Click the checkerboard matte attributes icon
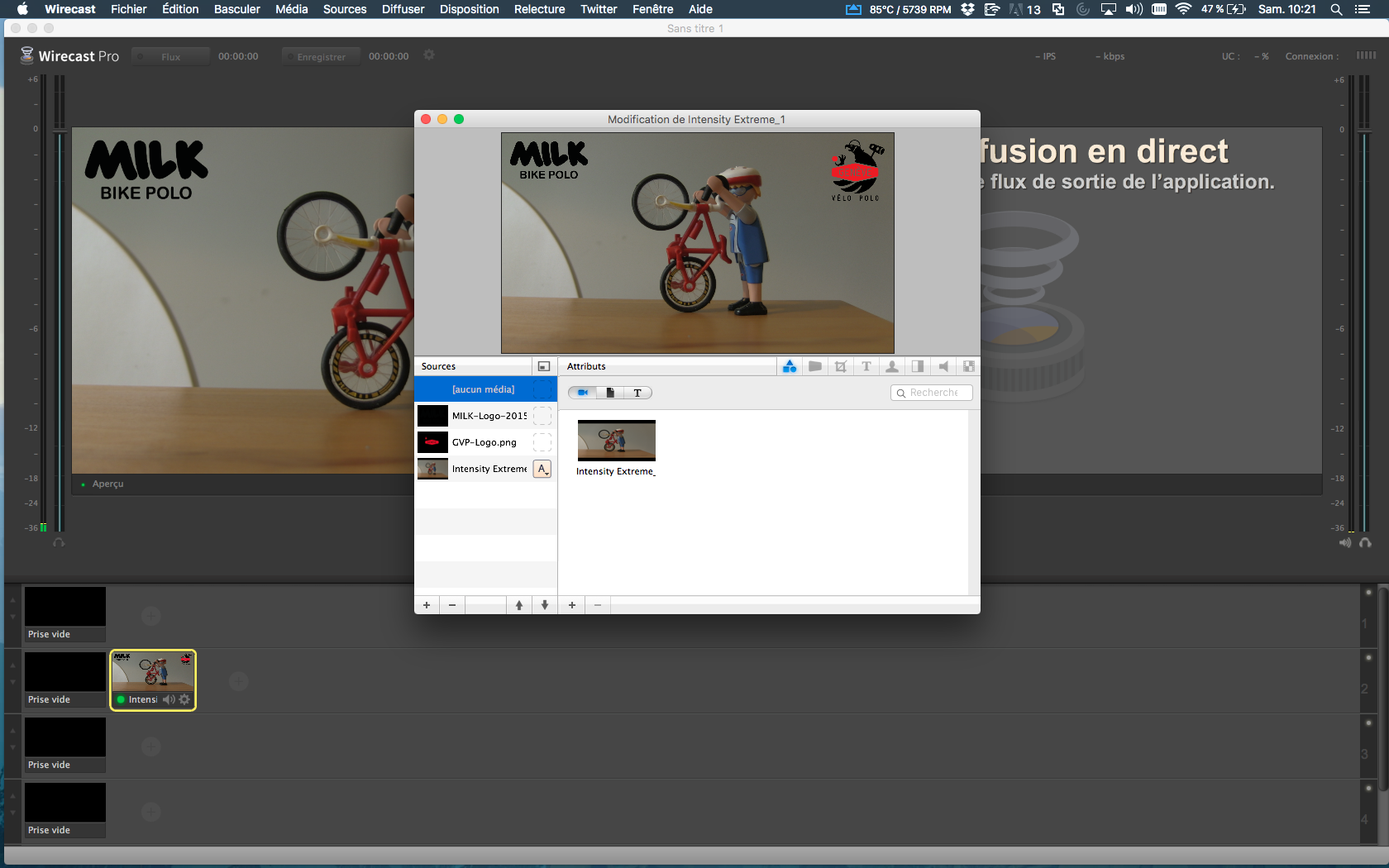The width and height of the screenshot is (1389, 868). [x=969, y=366]
